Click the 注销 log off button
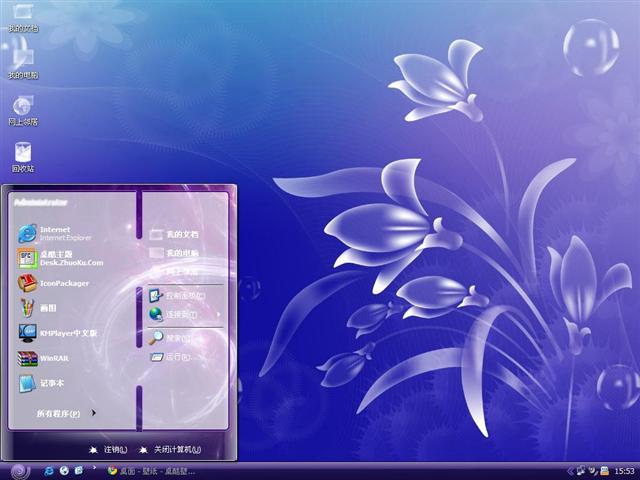Viewport: 640px width, 480px height. (108, 449)
